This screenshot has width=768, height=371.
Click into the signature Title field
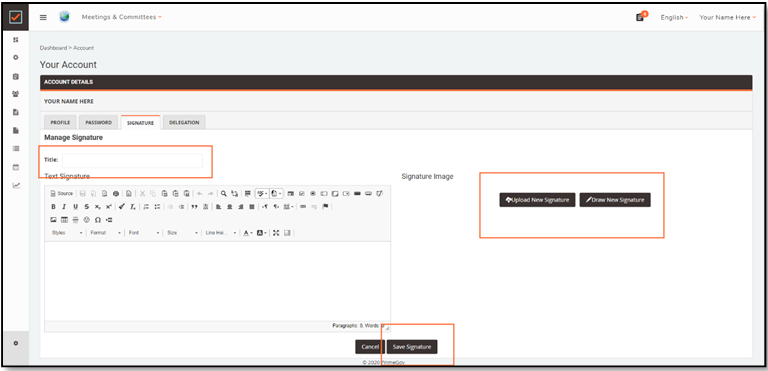pos(132,160)
